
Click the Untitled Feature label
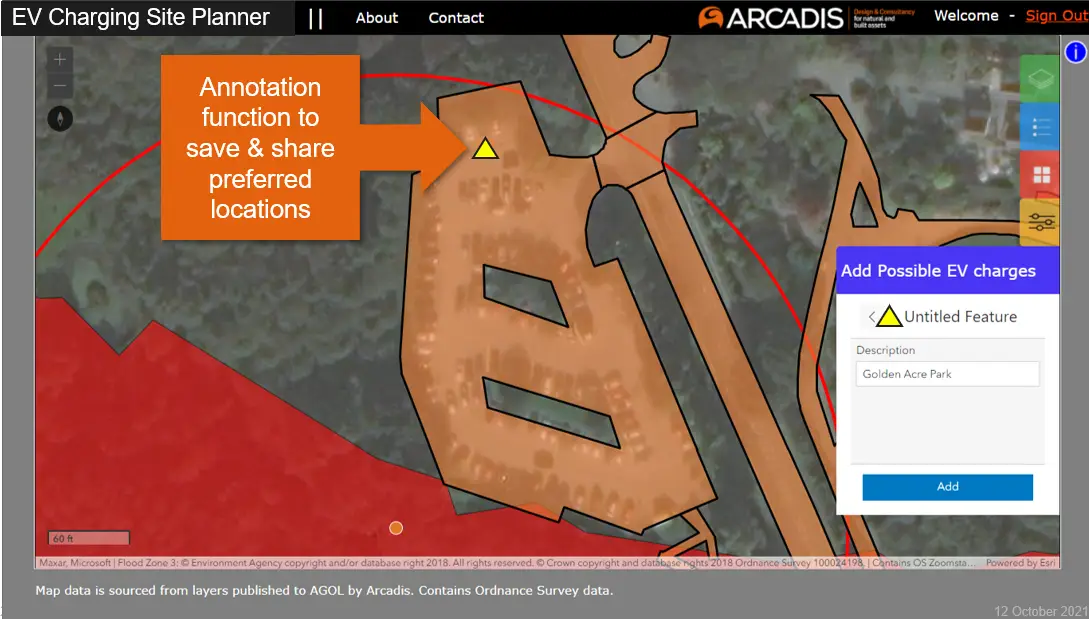tap(961, 317)
